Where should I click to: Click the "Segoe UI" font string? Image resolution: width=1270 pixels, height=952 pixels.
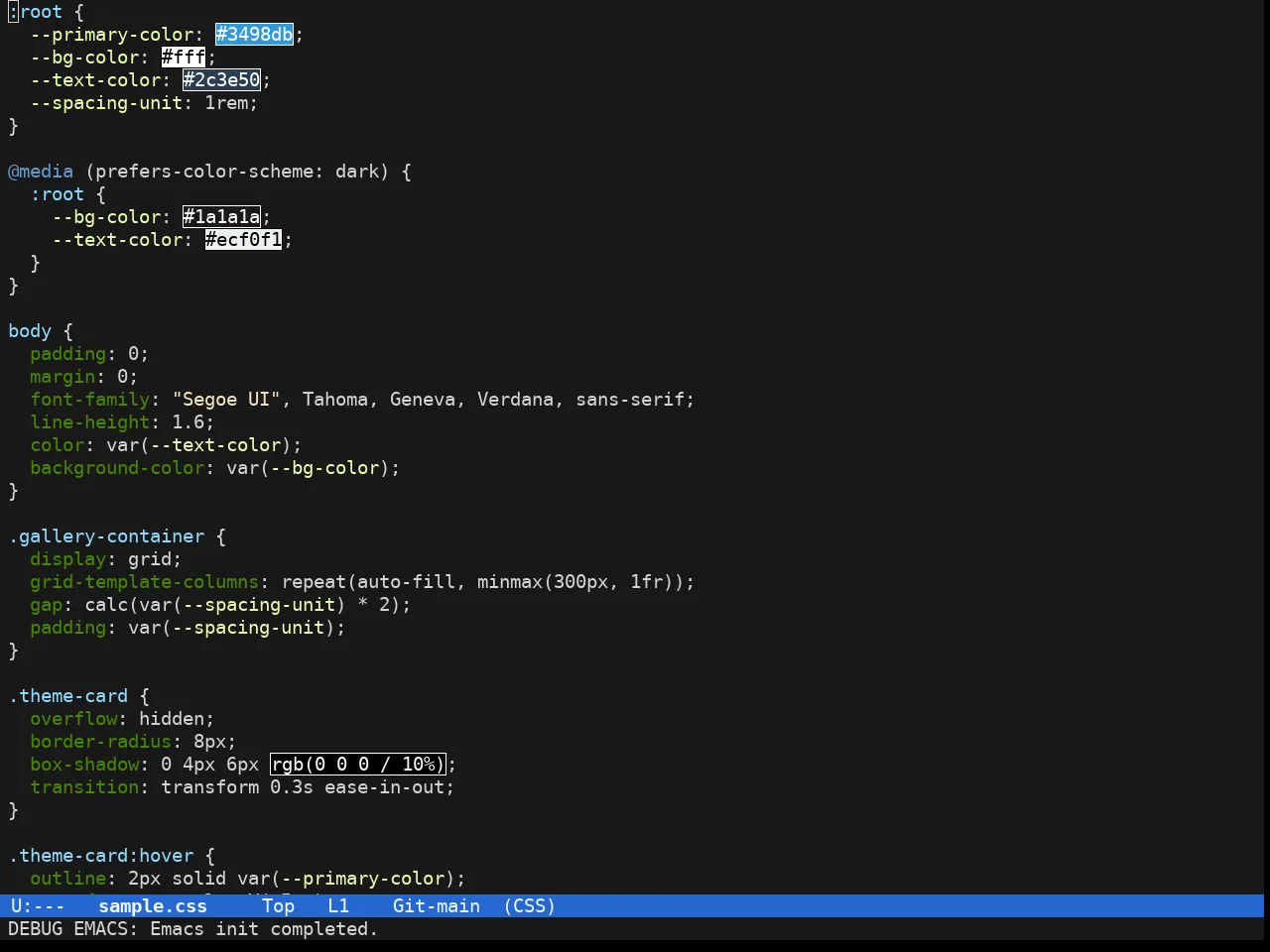click(227, 400)
